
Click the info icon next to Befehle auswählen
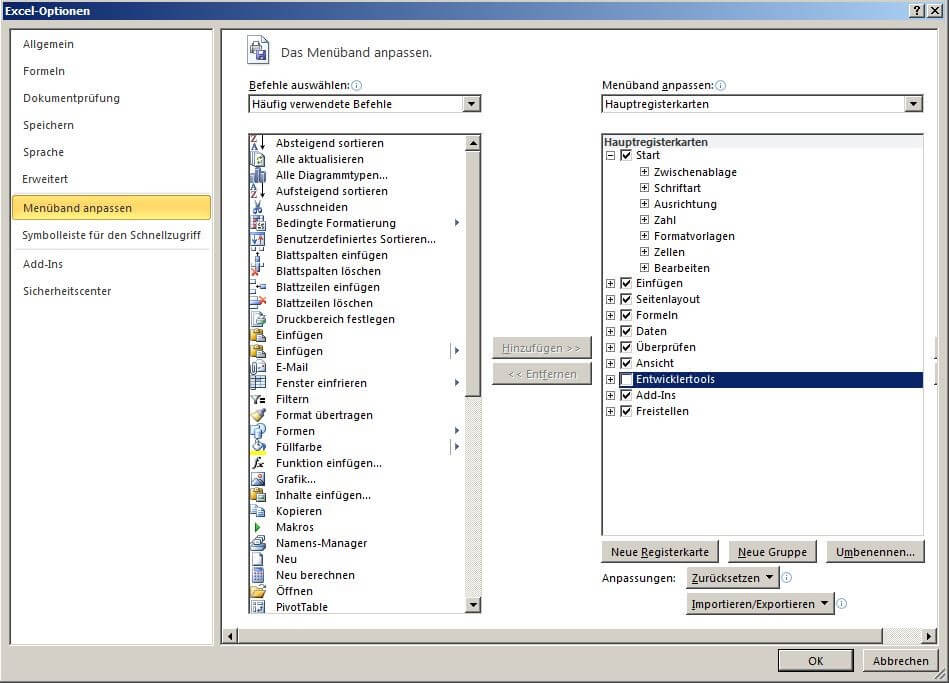click(x=356, y=85)
